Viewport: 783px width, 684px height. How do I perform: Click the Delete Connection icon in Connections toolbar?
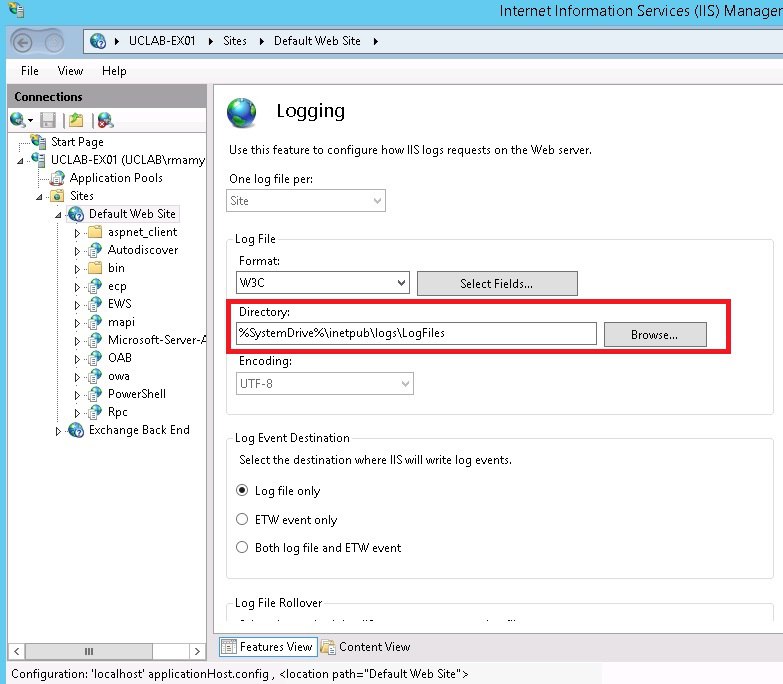coord(106,120)
